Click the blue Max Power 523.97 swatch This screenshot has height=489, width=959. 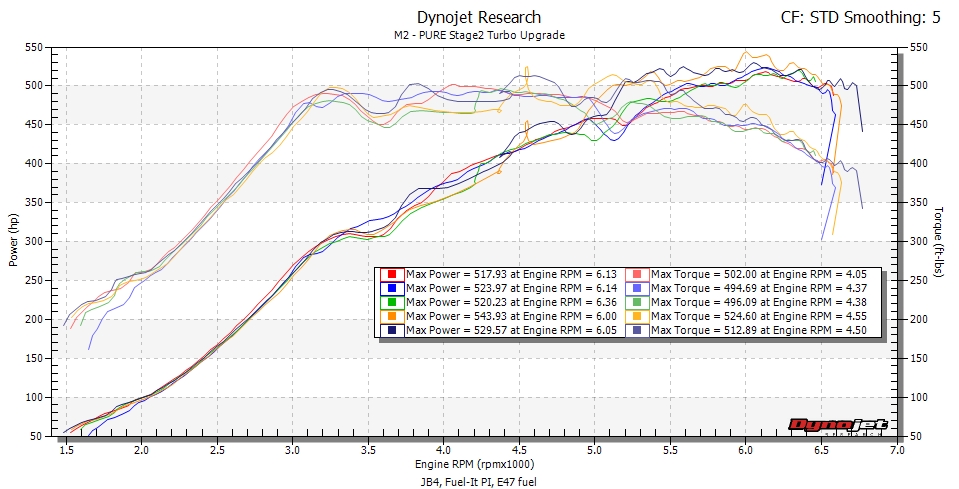coord(392,288)
